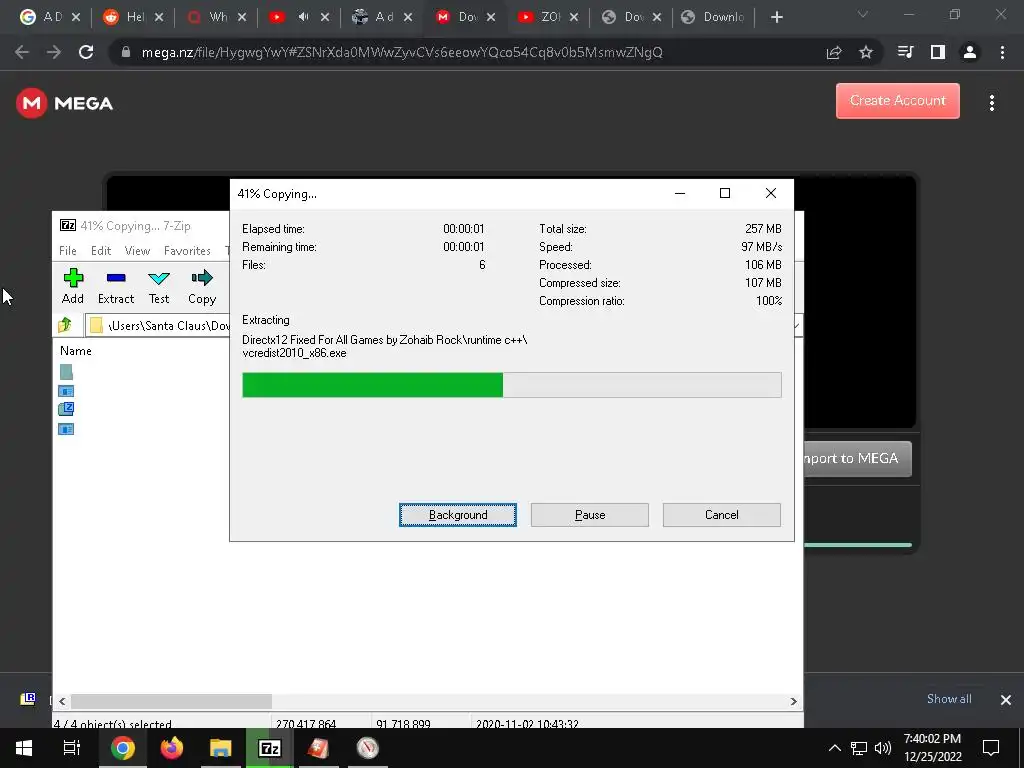Click the Add toolbar icon in 7-Zip

(72, 286)
